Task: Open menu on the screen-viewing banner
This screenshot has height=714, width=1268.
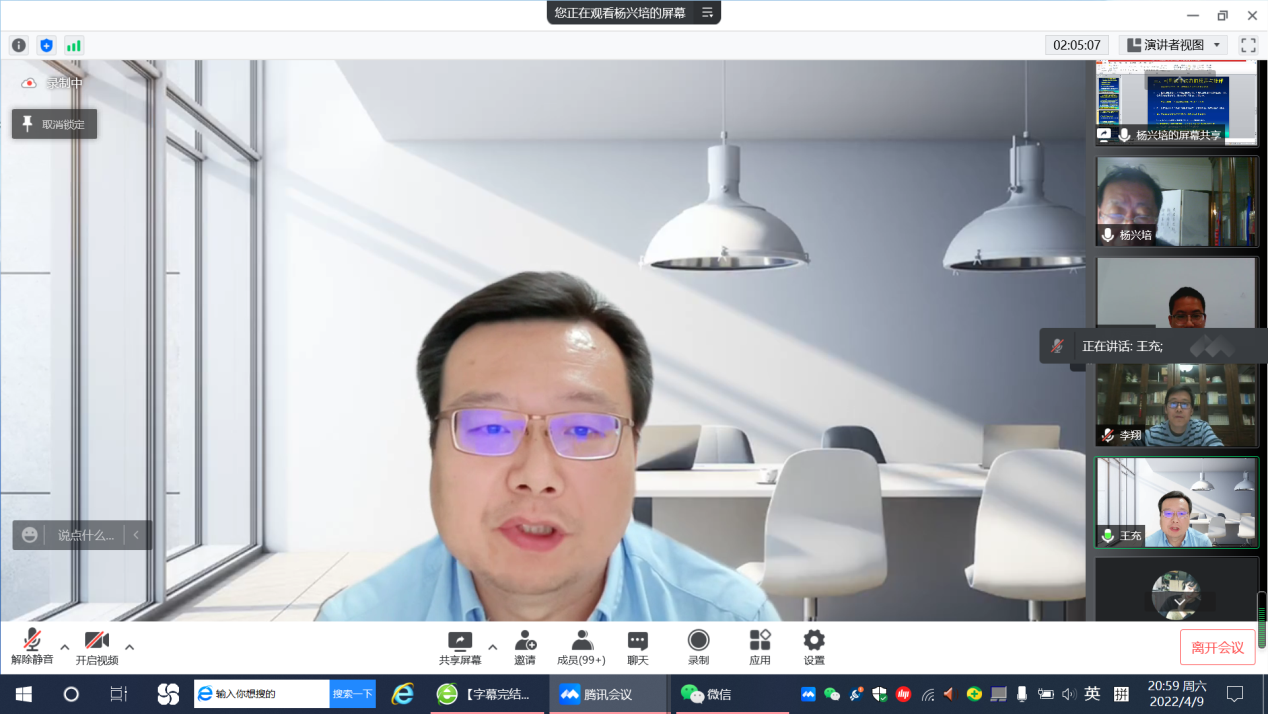Action: [x=707, y=13]
